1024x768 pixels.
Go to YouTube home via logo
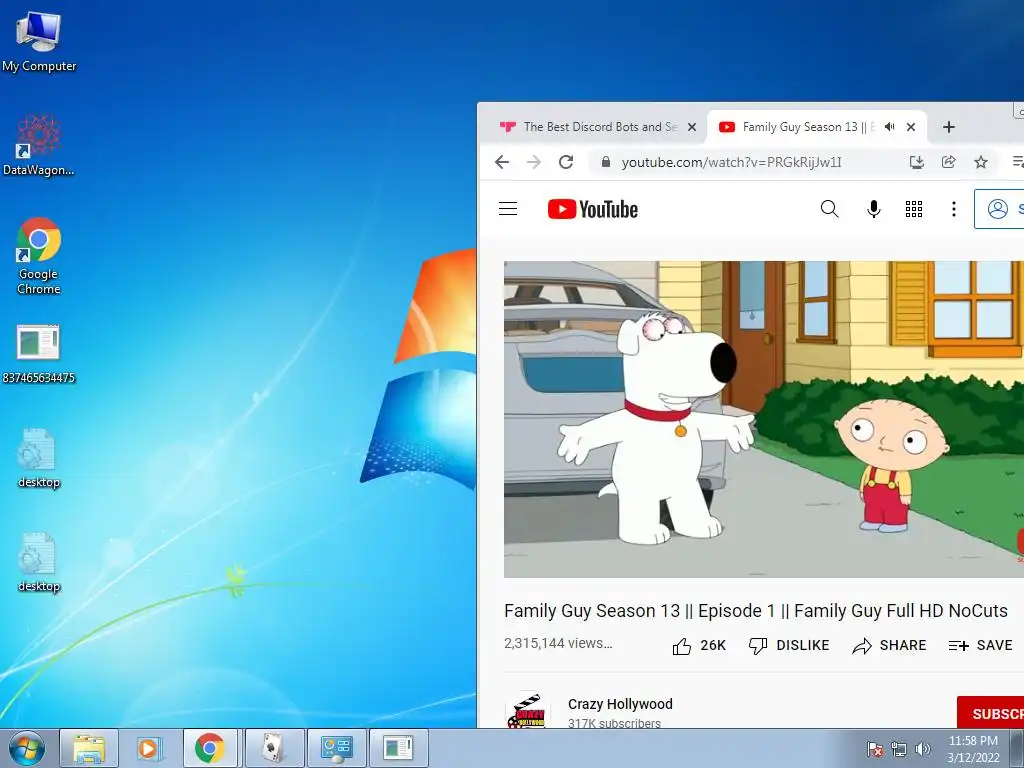coord(593,209)
